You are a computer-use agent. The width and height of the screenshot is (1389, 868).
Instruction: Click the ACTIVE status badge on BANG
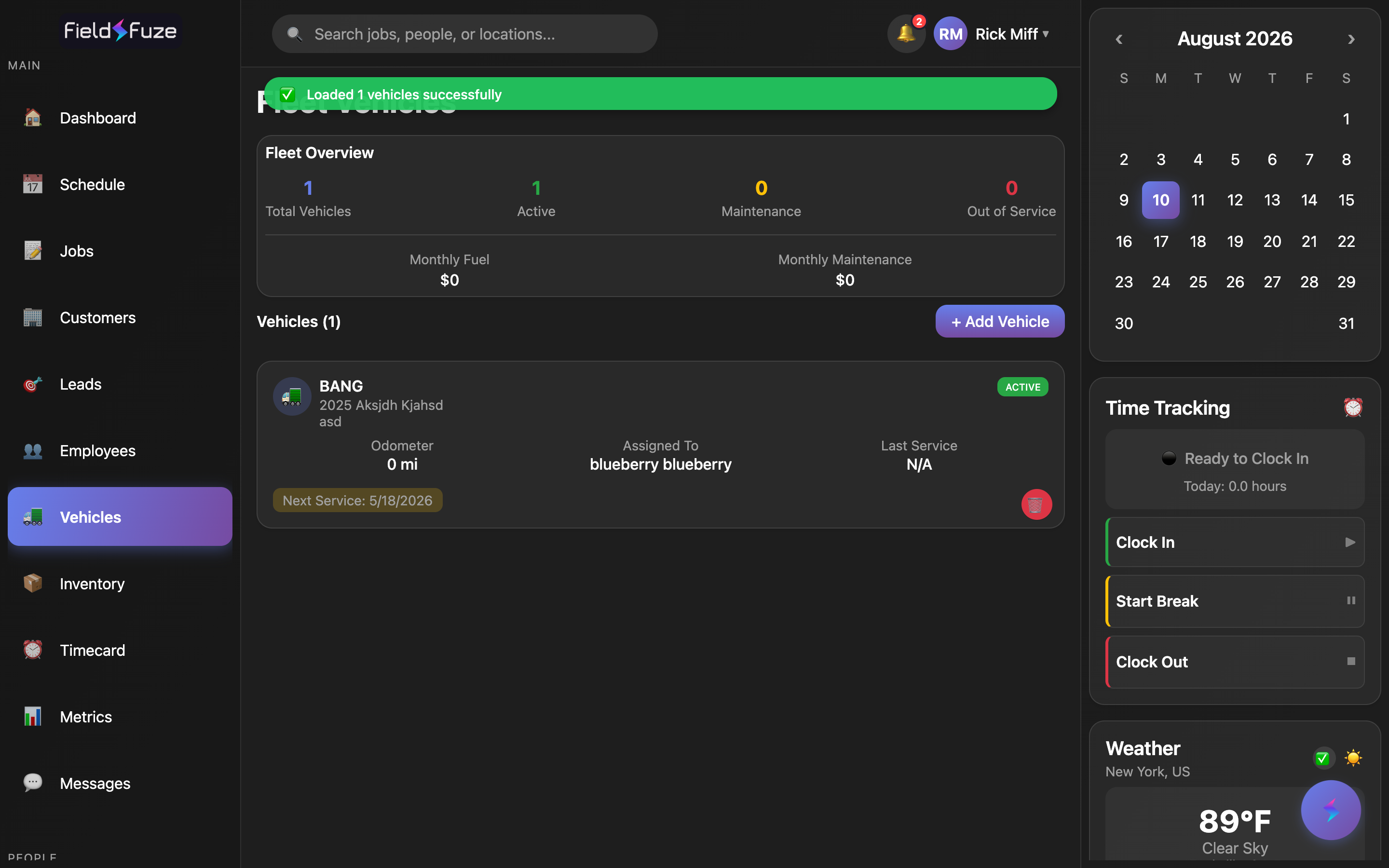point(1022,387)
